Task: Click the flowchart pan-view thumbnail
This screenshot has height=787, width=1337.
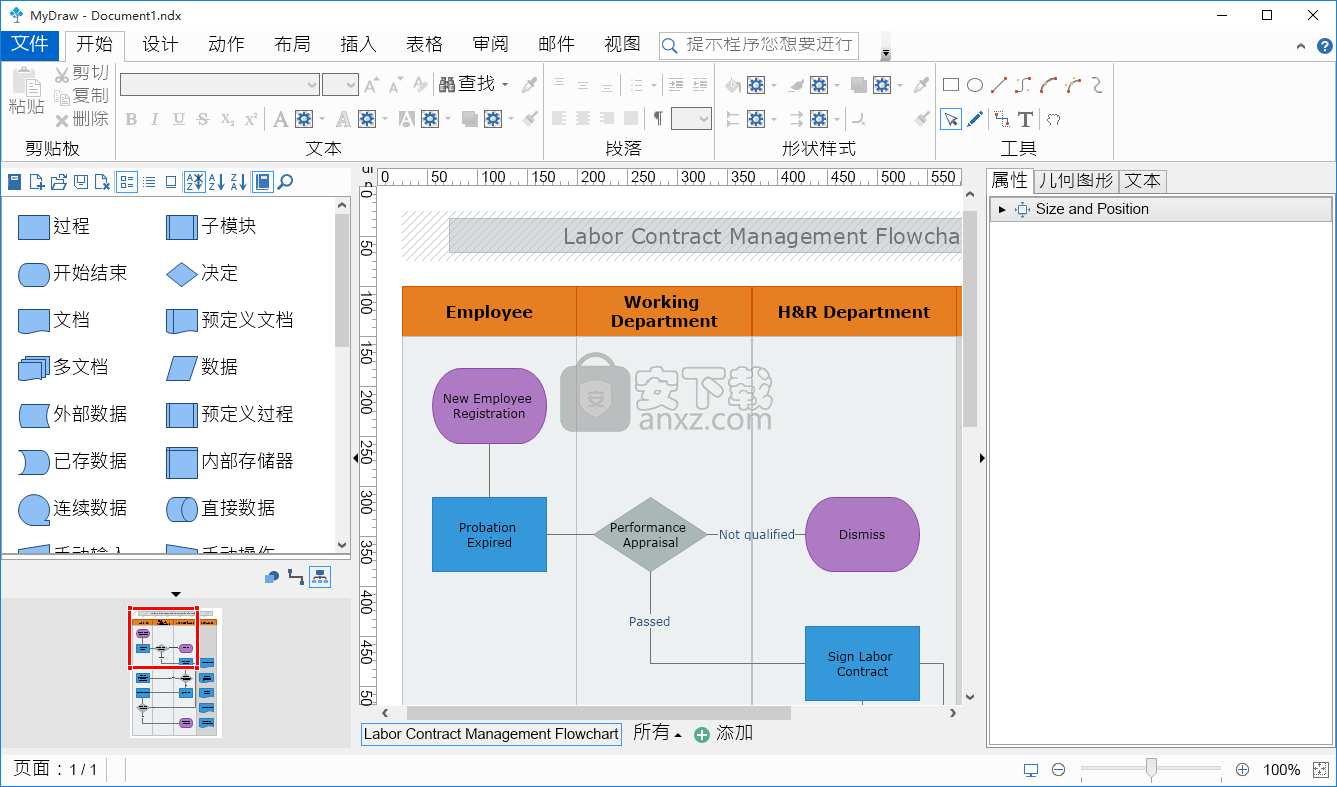Action: (x=176, y=673)
